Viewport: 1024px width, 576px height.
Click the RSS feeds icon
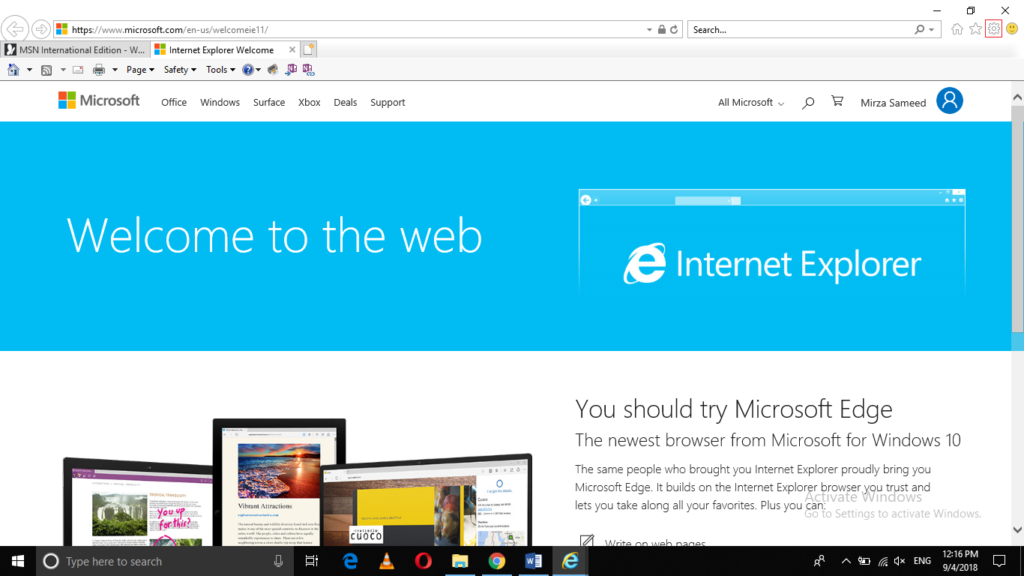point(46,69)
